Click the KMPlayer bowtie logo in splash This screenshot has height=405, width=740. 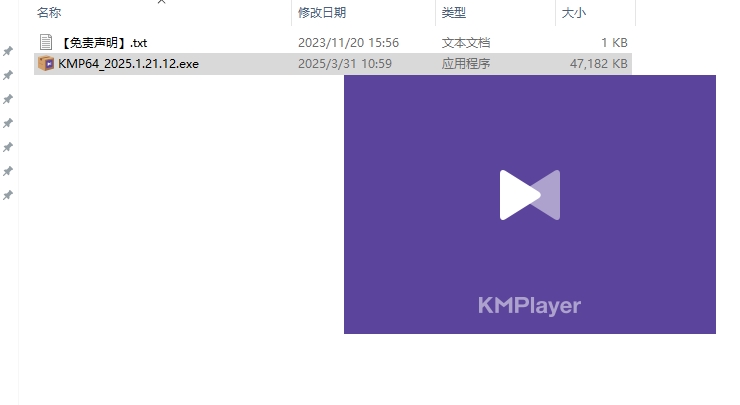[x=530, y=195]
